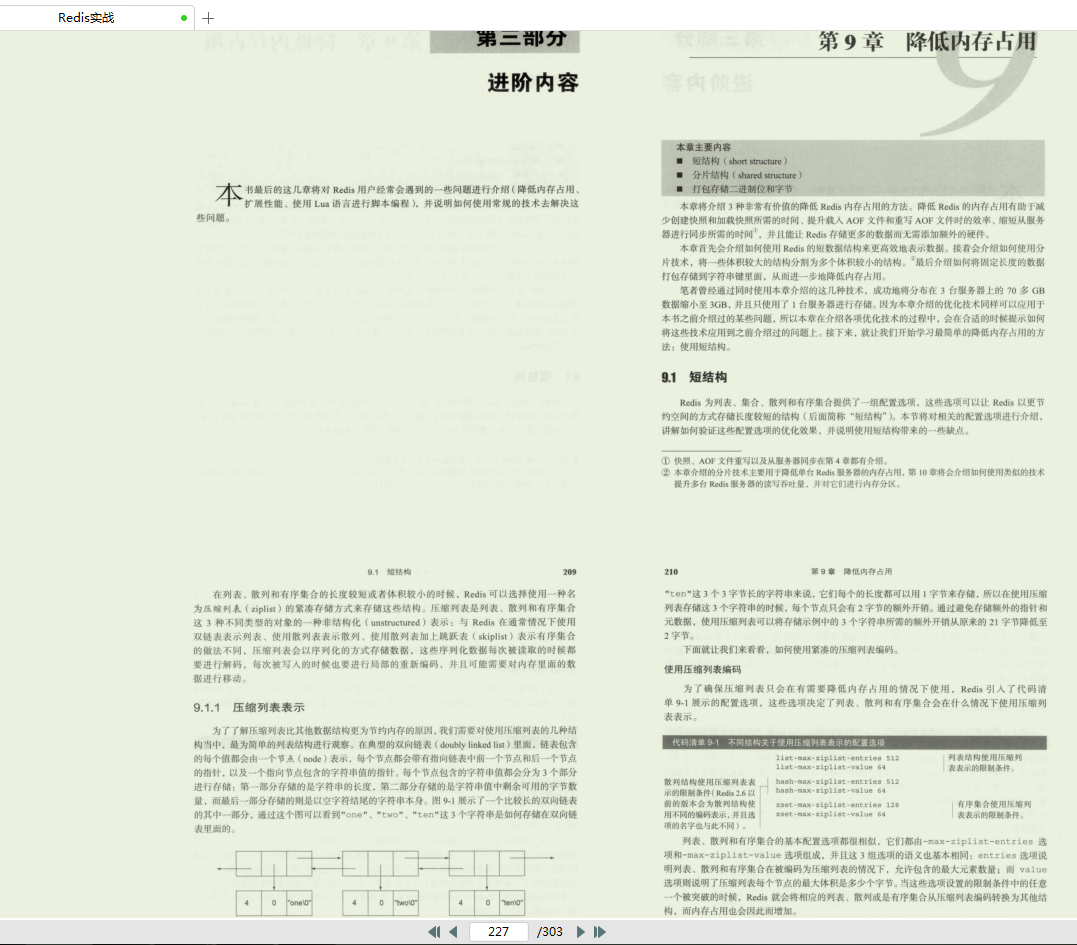The width and height of the screenshot is (1077, 945).
Task: Go to the previous page
Action: click(453, 932)
